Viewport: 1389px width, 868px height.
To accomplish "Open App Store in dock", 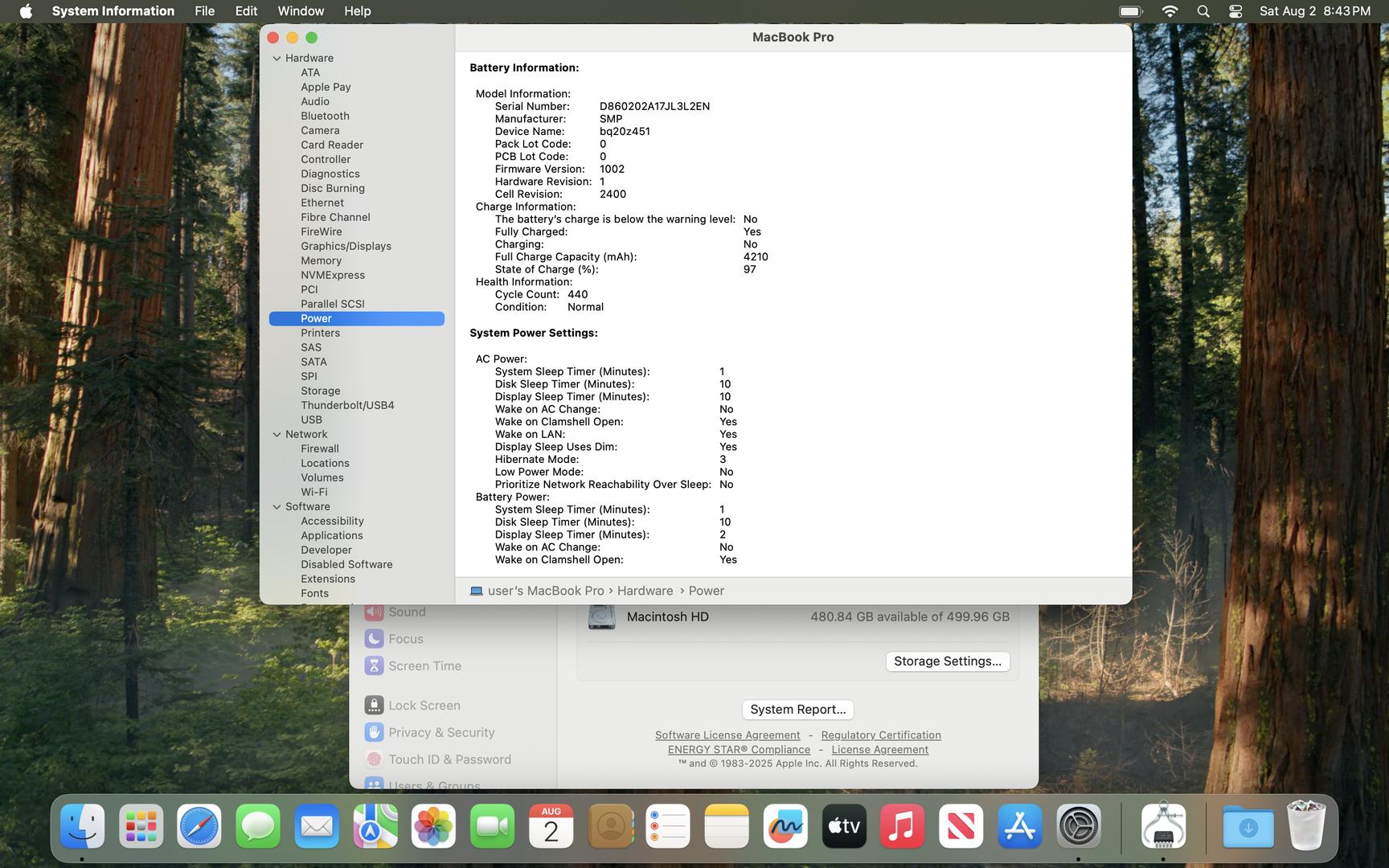I will [1020, 826].
